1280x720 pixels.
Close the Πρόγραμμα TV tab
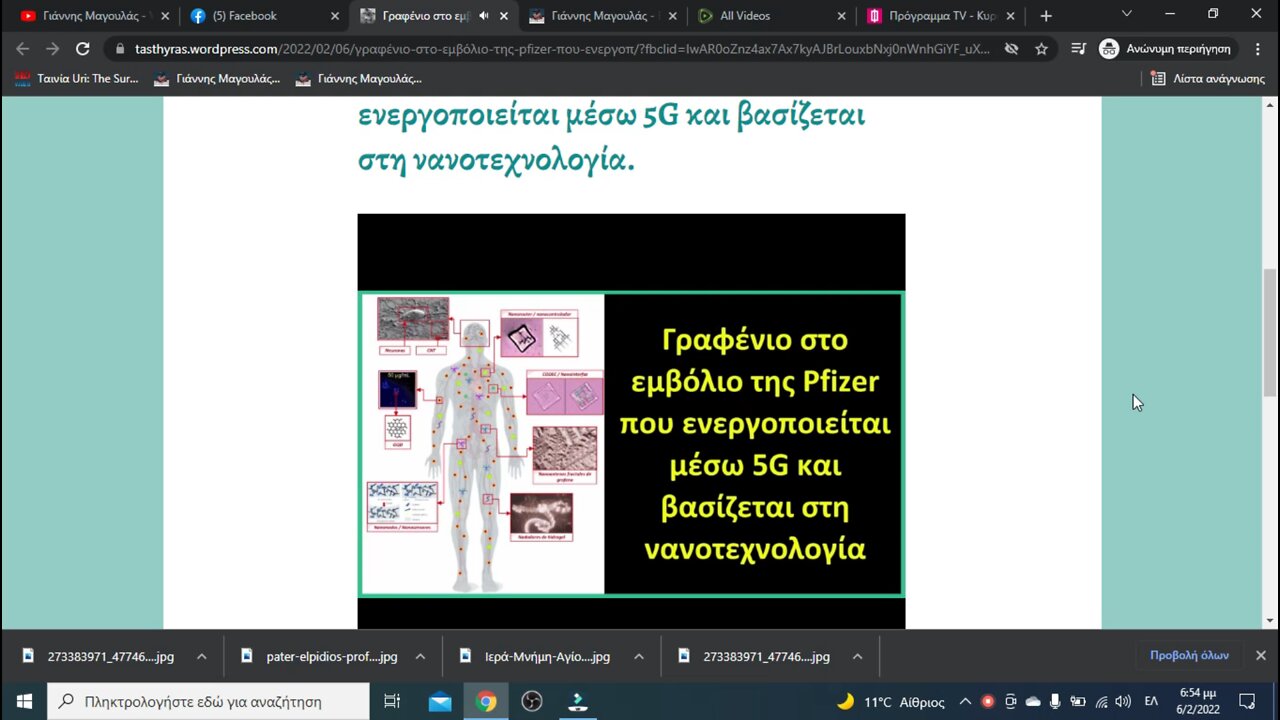click(x=1010, y=16)
